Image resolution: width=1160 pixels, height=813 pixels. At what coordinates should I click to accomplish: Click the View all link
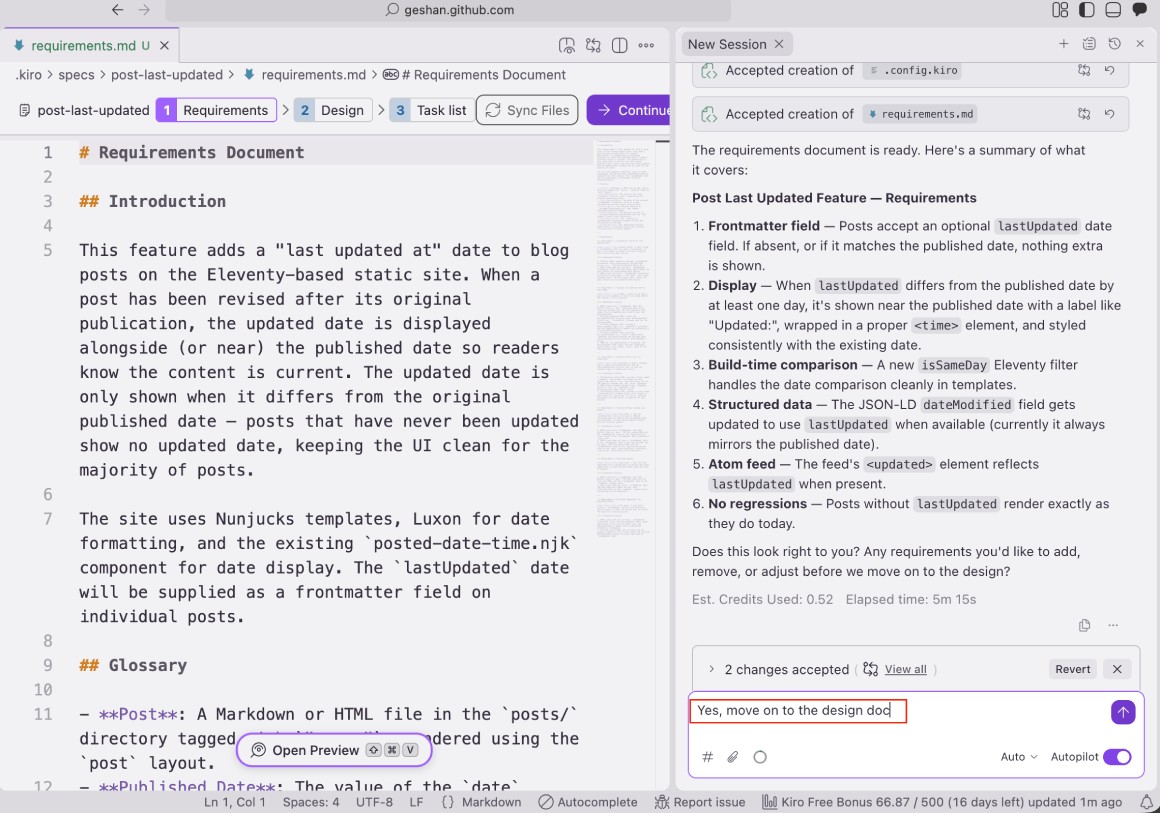(x=906, y=669)
